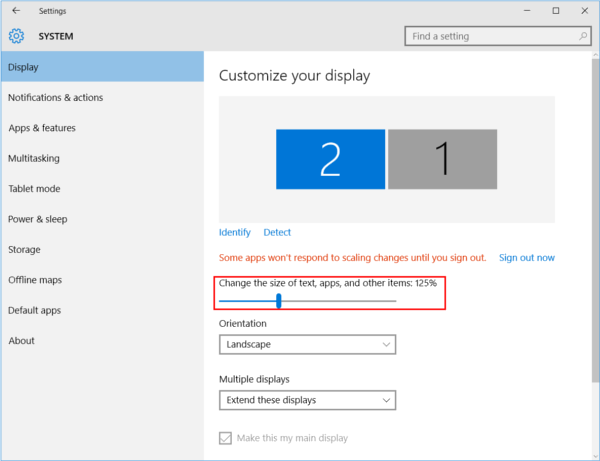Select Tablet mode in sidebar
Viewport: 600px width, 461px height.
pos(34,189)
